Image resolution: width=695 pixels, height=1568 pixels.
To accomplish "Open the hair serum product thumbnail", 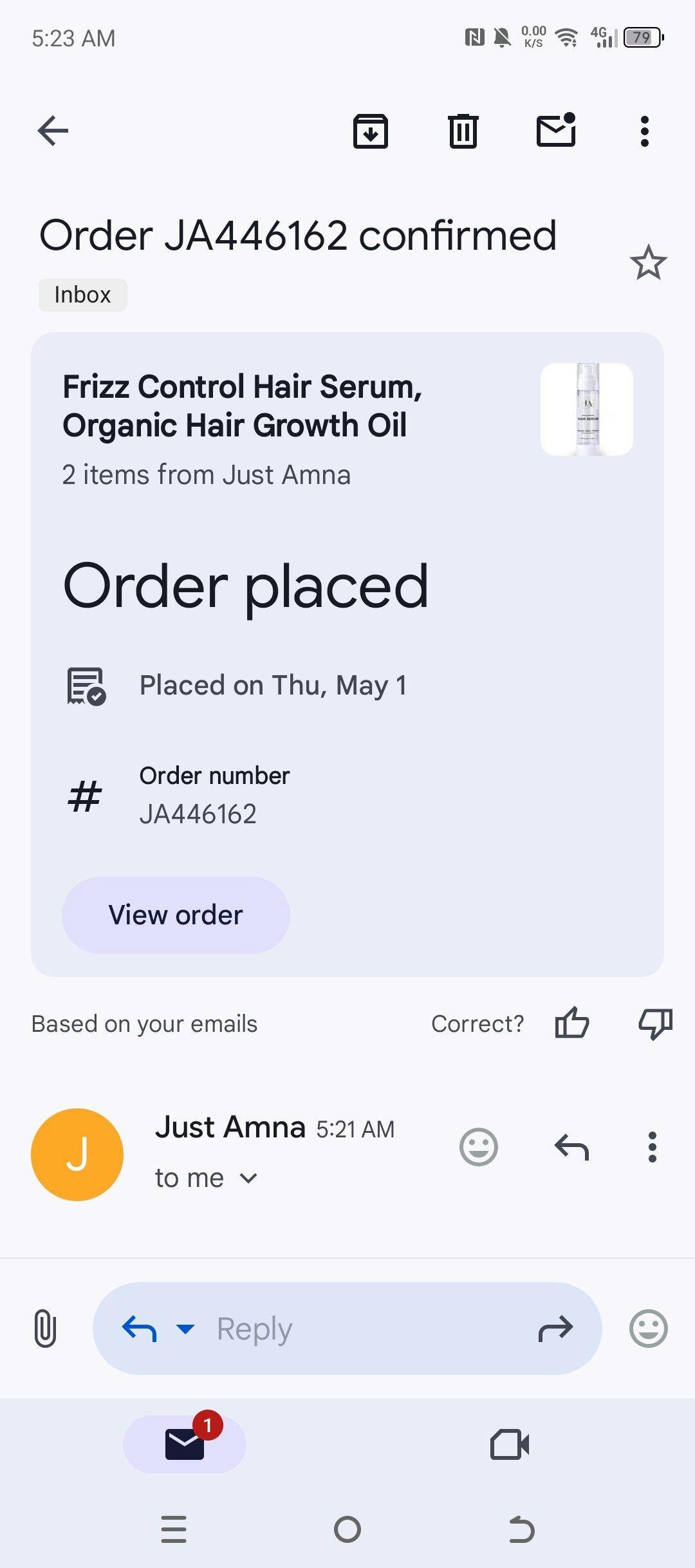I will tap(586, 409).
